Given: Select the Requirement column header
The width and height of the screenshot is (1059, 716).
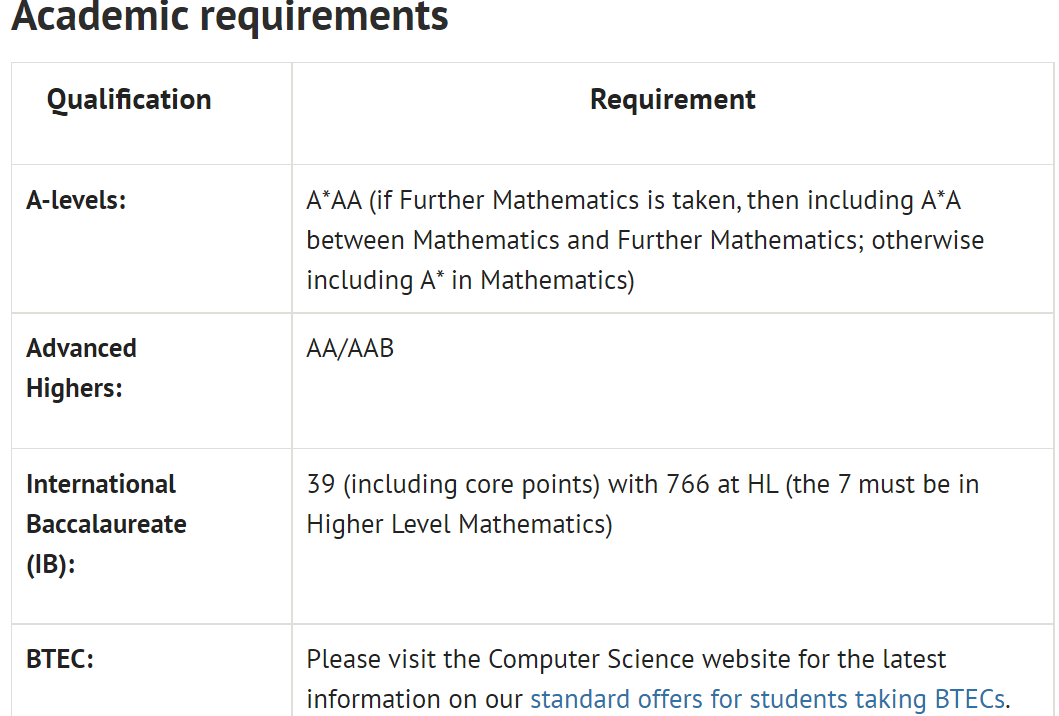Looking at the screenshot, I should 673,99.
